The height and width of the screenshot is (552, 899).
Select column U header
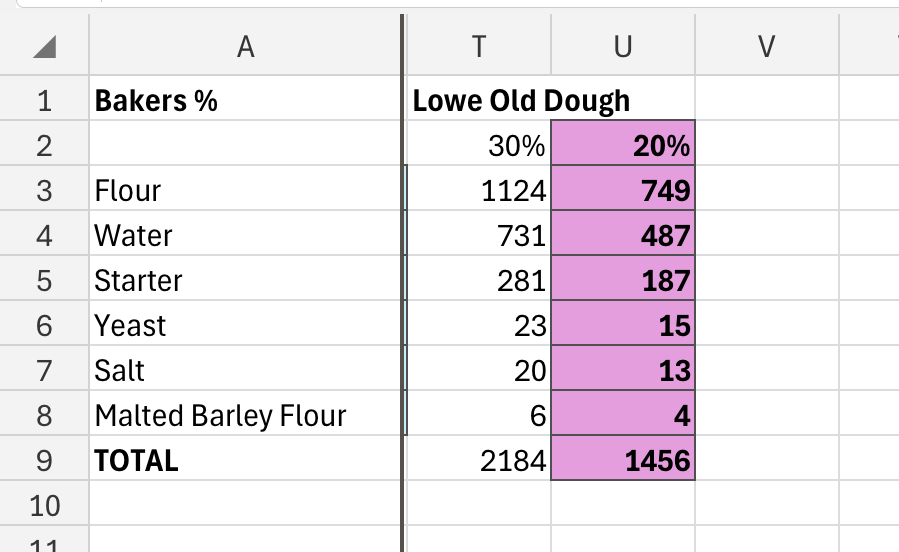click(x=622, y=47)
